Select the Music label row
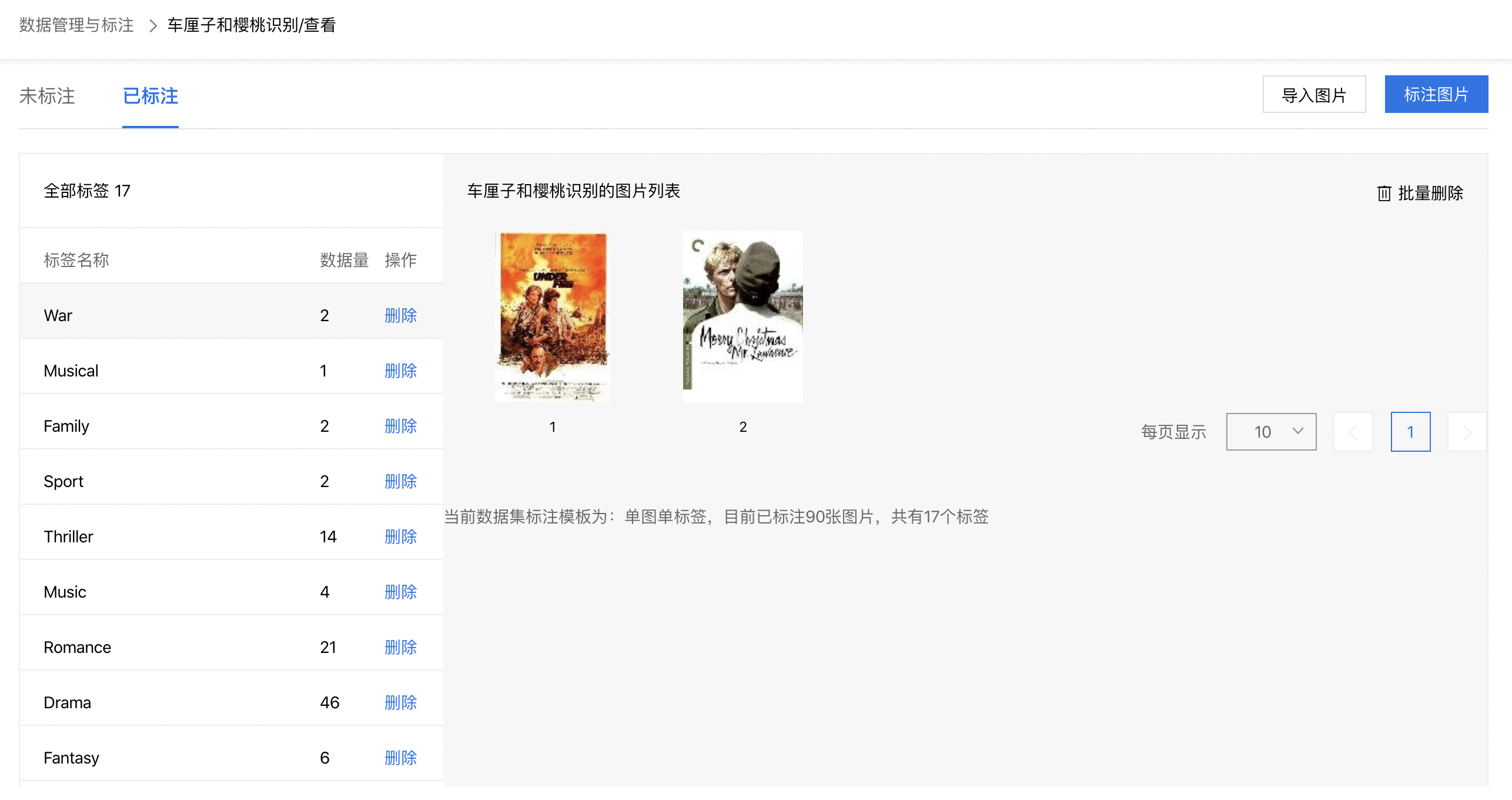 pos(231,588)
